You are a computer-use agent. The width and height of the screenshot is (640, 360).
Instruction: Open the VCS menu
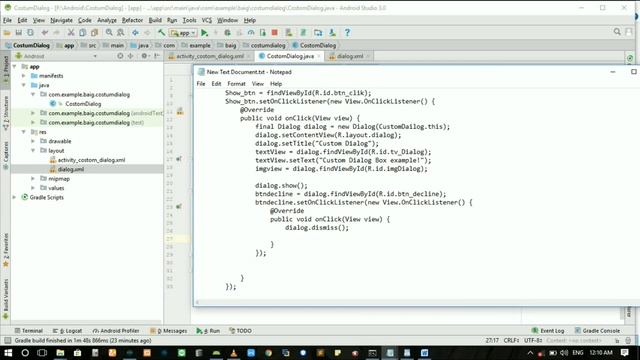(x=207, y=20)
